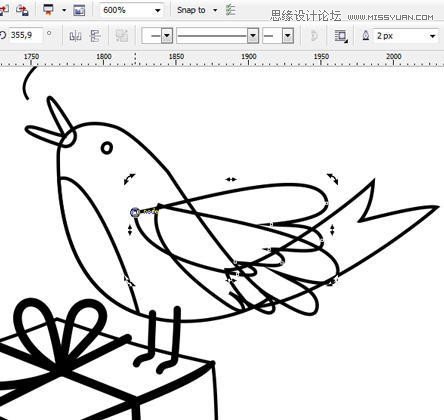This screenshot has width=444, height=420.
Task: Click the top-left rotation handle on the wing selection
Action: click(x=129, y=179)
